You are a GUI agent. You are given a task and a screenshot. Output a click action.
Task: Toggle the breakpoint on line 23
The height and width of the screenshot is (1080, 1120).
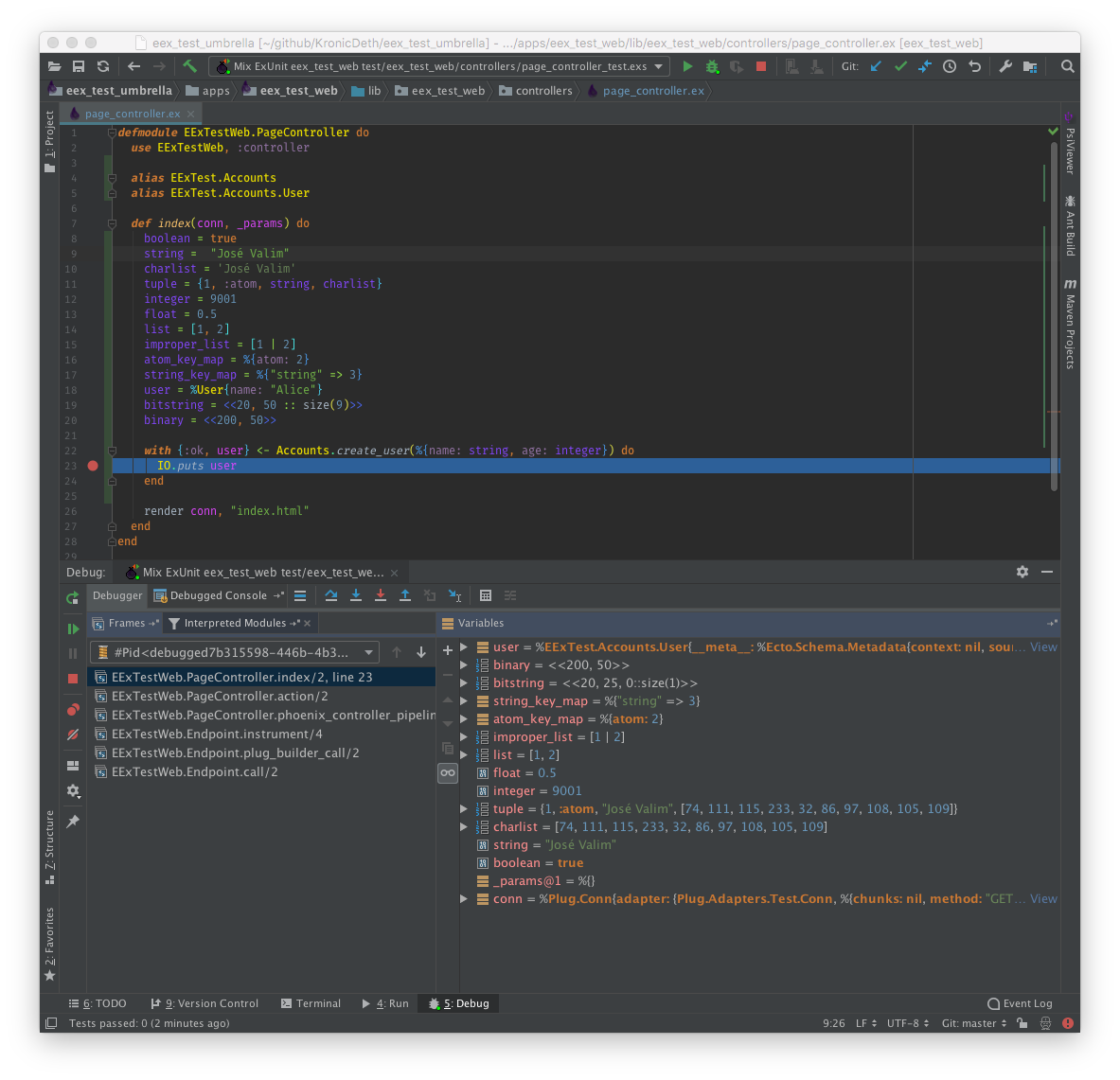click(x=93, y=466)
